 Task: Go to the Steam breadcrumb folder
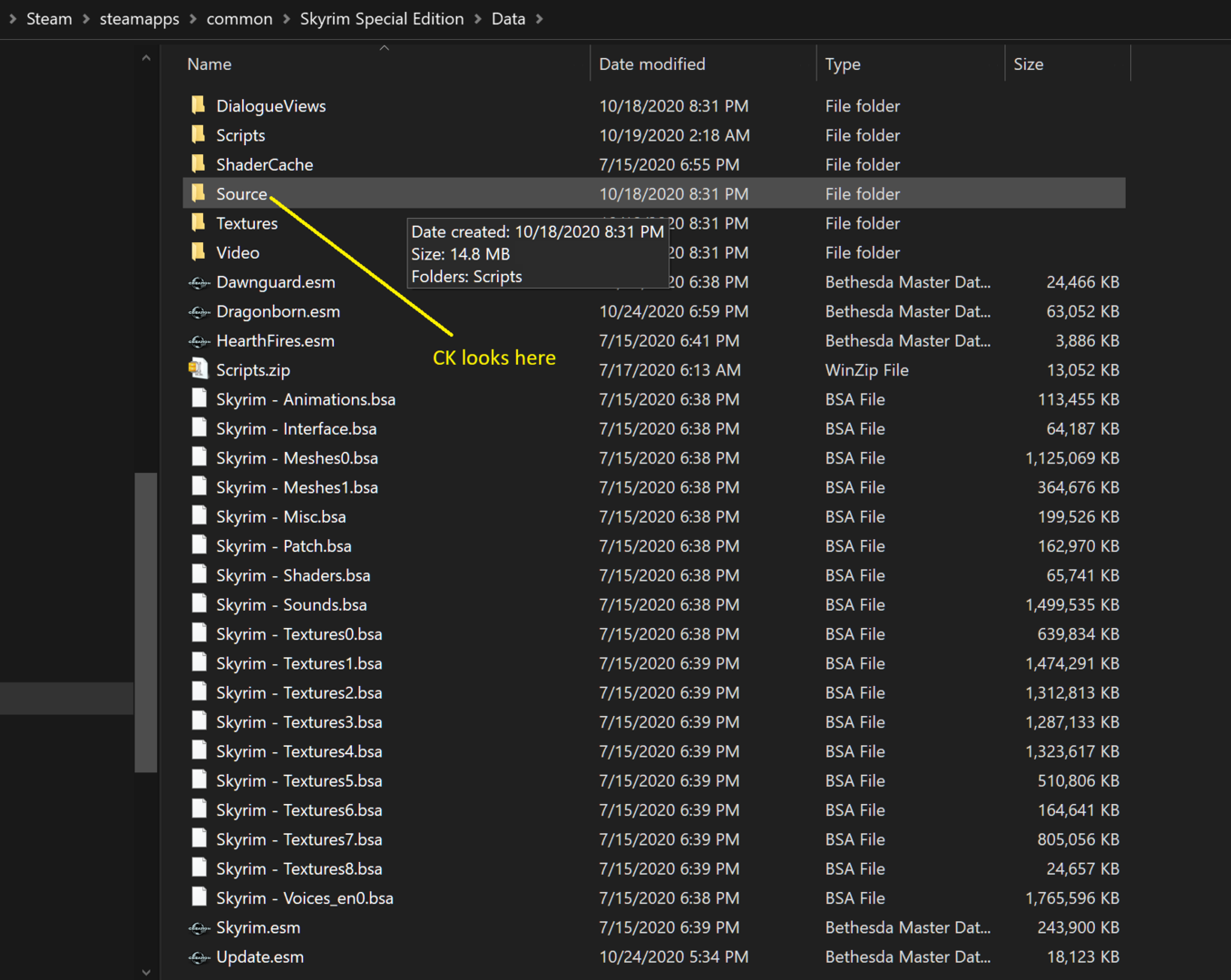click(49, 19)
